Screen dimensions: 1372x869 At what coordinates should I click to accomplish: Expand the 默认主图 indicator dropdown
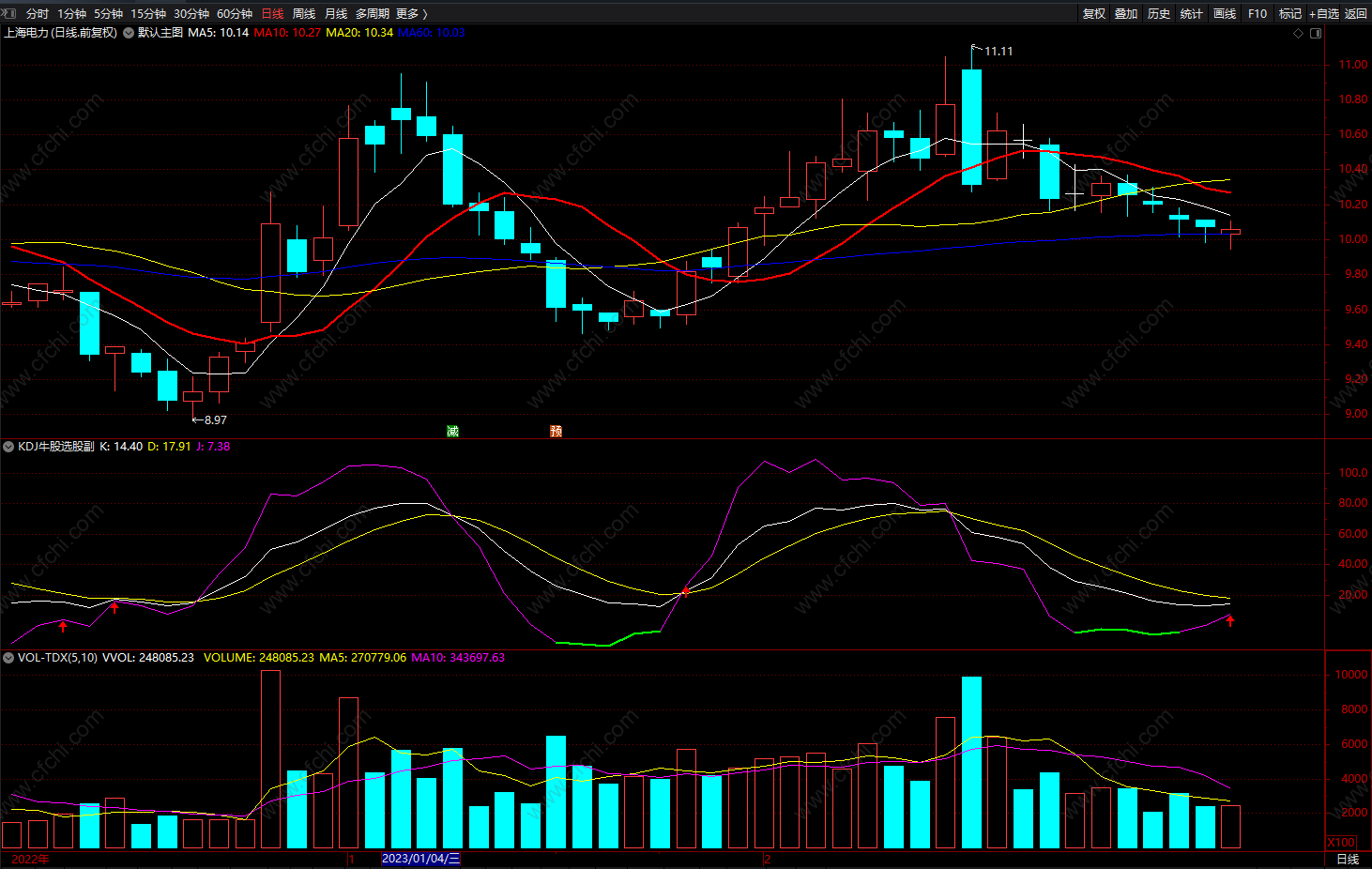click(129, 33)
